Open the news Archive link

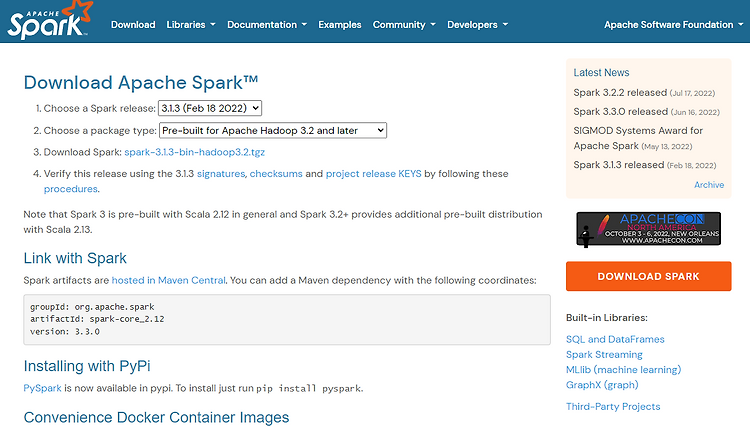[709, 185]
